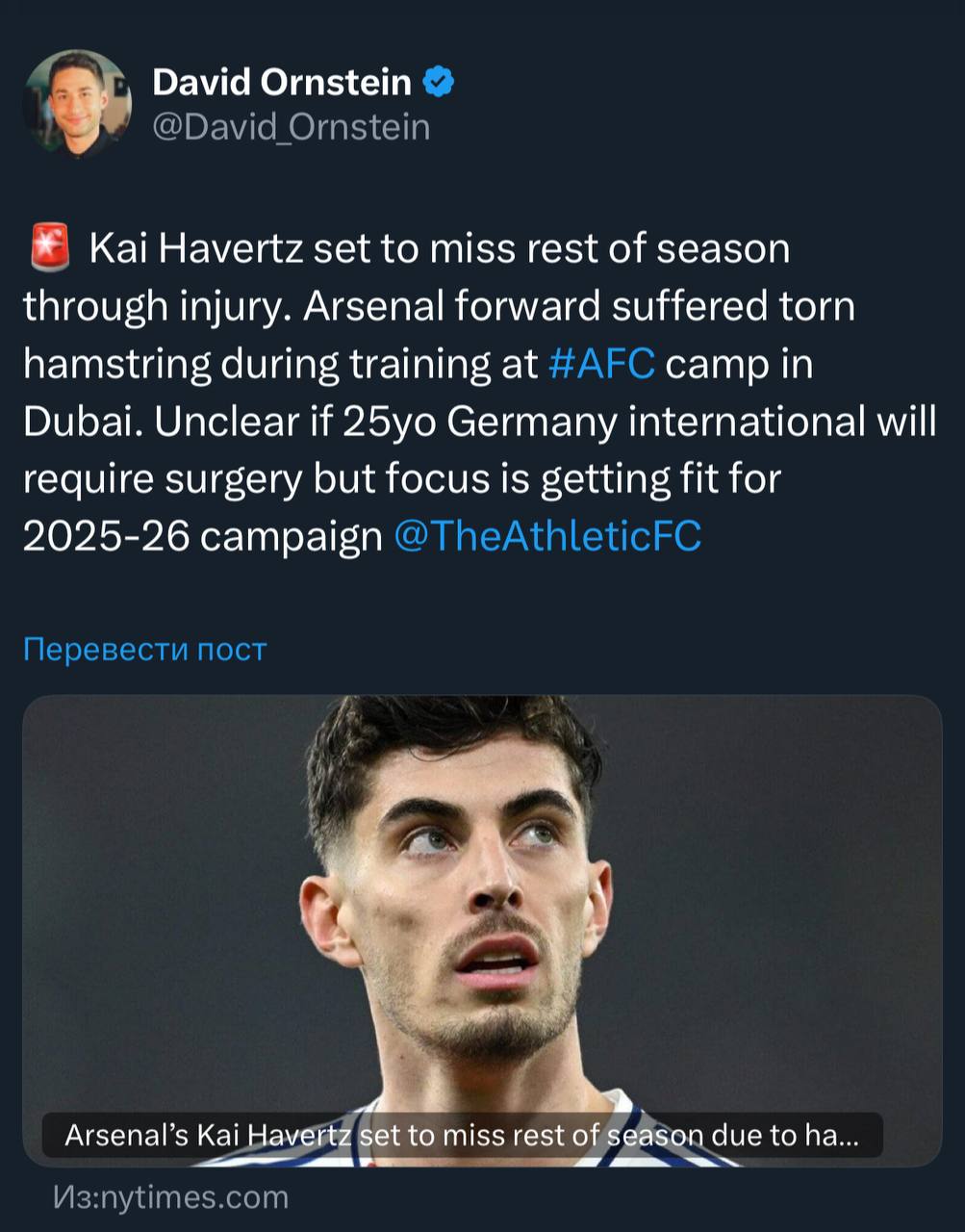Click the @David_Ornstein handle
This screenshot has width=965, height=1232.
tap(291, 127)
